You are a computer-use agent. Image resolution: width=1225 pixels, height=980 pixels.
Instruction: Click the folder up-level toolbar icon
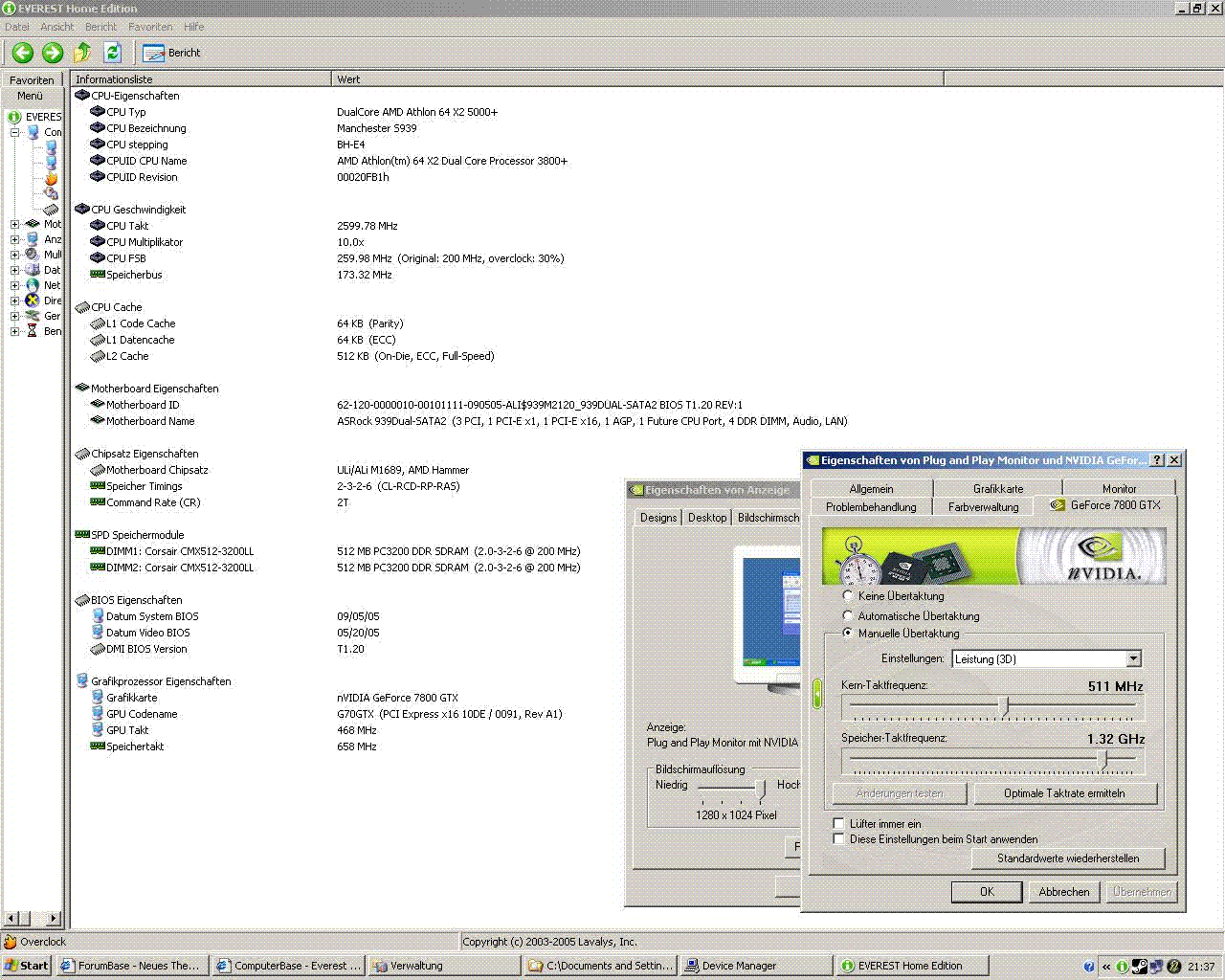coord(83,53)
